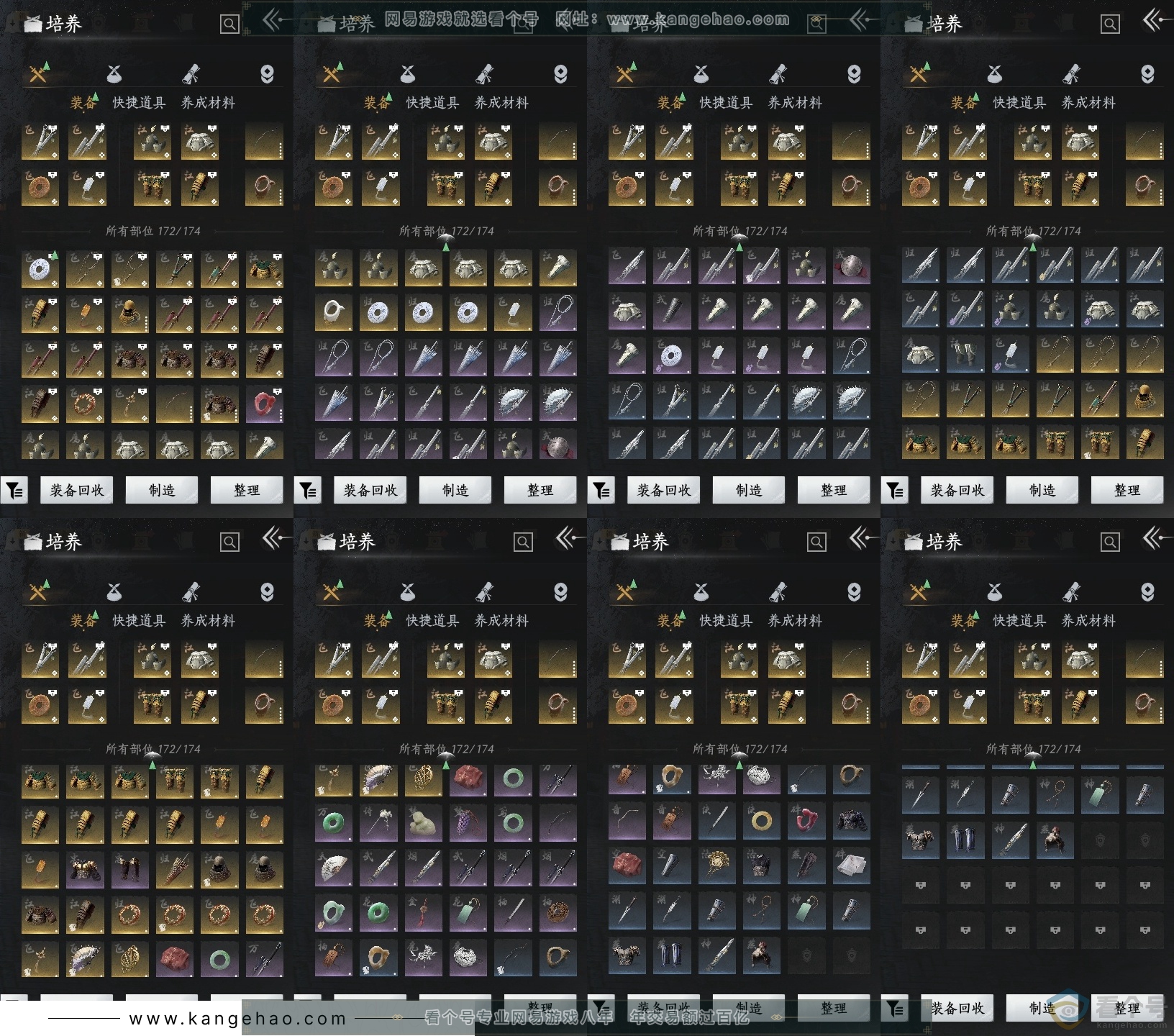
Task: Click the 所有部位 172/174 label in the bottom-right panel
Action: [x=1033, y=749]
